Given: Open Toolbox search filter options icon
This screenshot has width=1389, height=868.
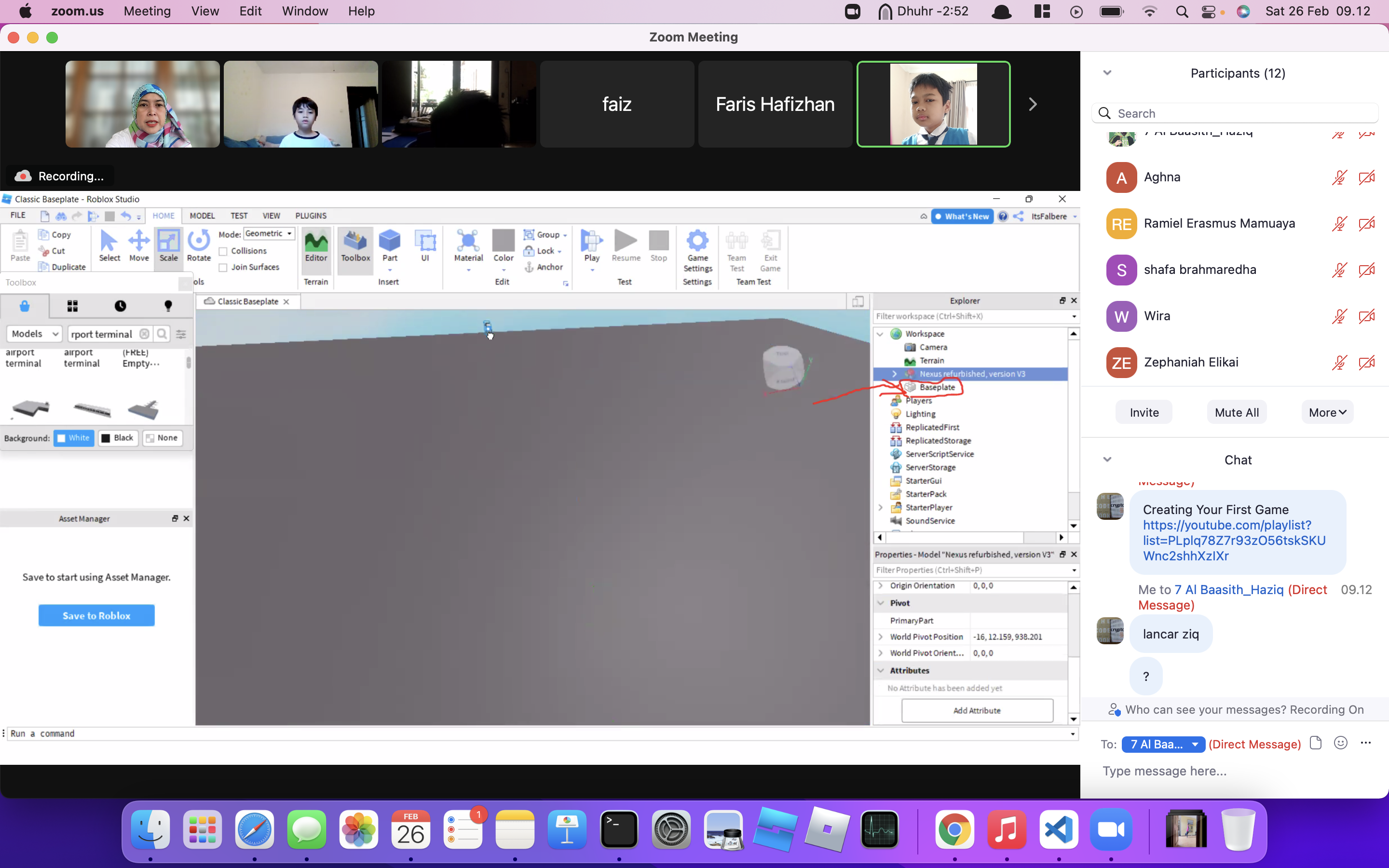Looking at the screenshot, I should point(181,334).
